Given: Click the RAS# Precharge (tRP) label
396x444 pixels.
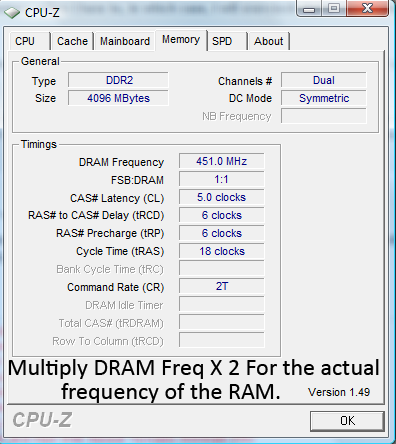Looking at the screenshot, I should coord(110,234).
